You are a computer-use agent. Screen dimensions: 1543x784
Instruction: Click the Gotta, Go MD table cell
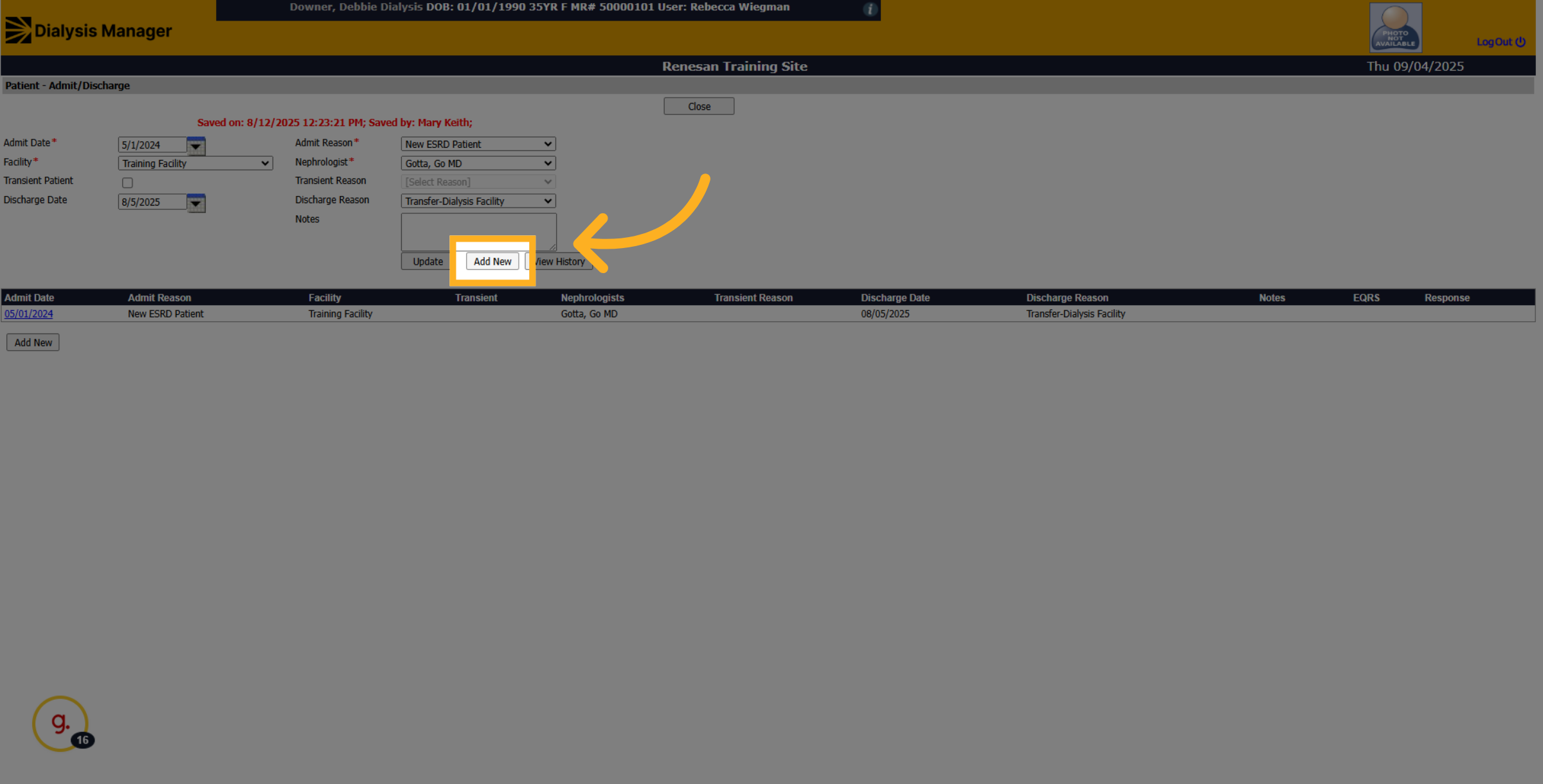[589, 314]
